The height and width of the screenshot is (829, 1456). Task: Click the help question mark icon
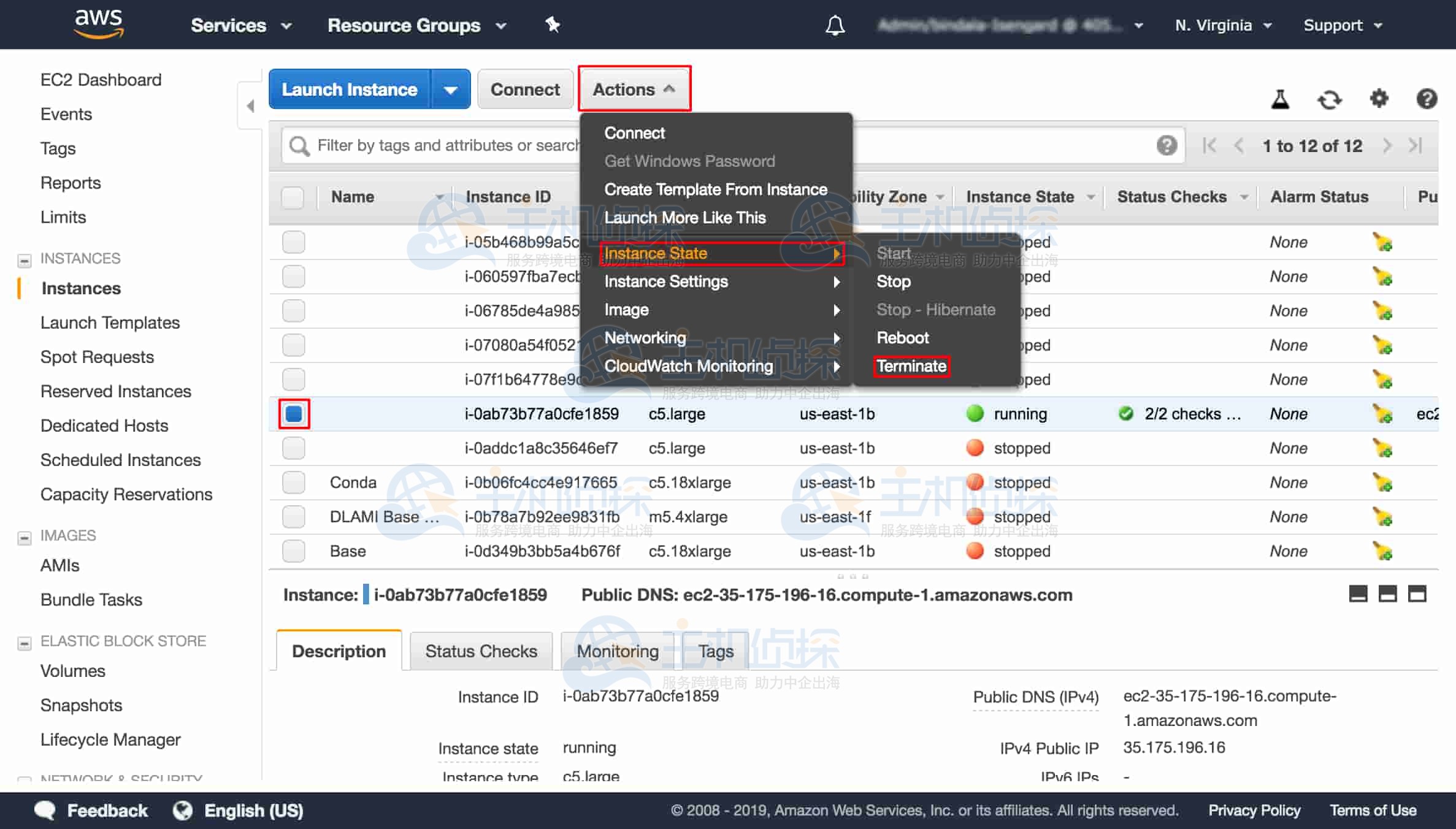[x=1427, y=99]
